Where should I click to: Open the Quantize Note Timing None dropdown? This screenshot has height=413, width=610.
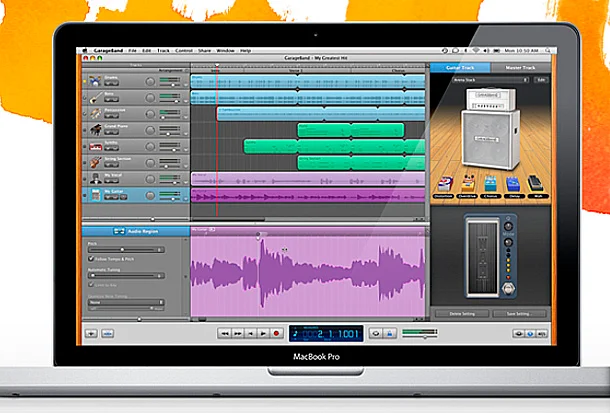pyautogui.click(x=126, y=302)
